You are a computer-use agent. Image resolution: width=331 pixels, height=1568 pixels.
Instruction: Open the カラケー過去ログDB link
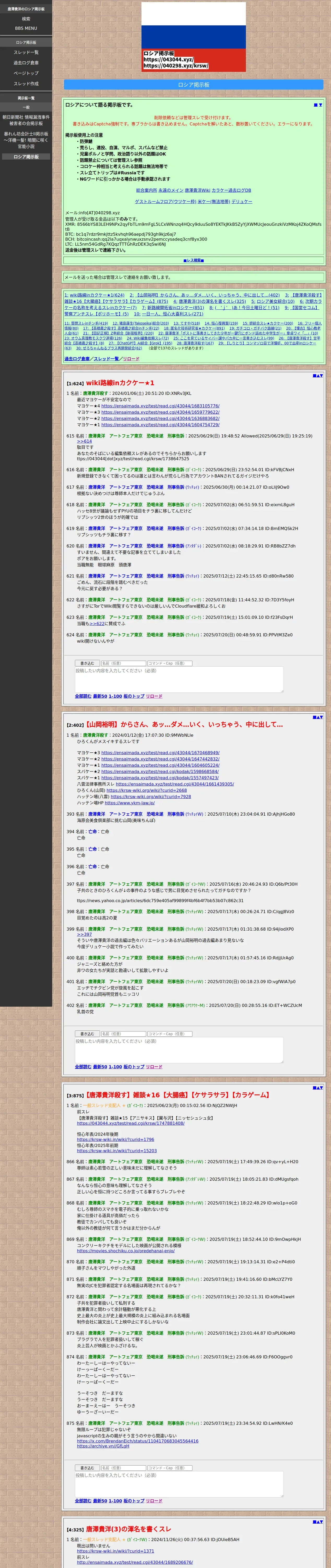231,191
